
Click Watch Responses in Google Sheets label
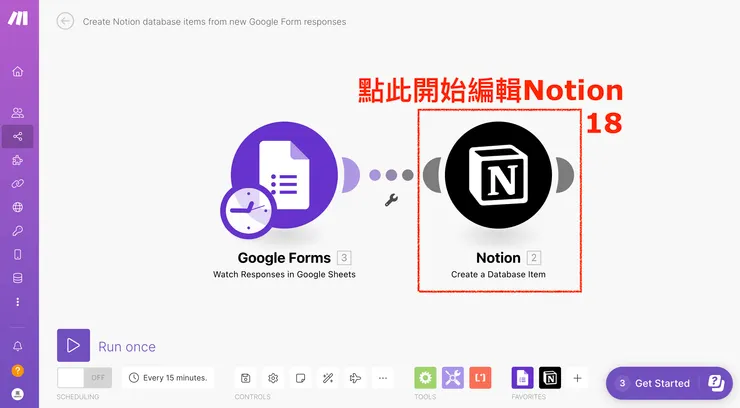[x=284, y=275]
